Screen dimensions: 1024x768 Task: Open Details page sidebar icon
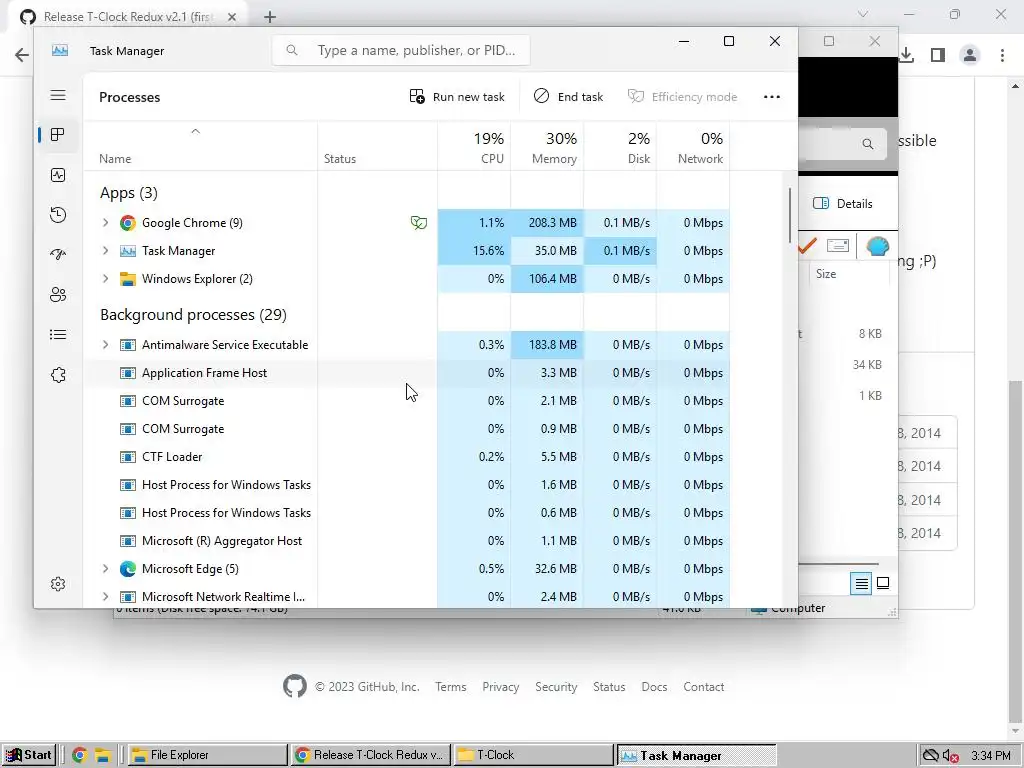coord(58,335)
